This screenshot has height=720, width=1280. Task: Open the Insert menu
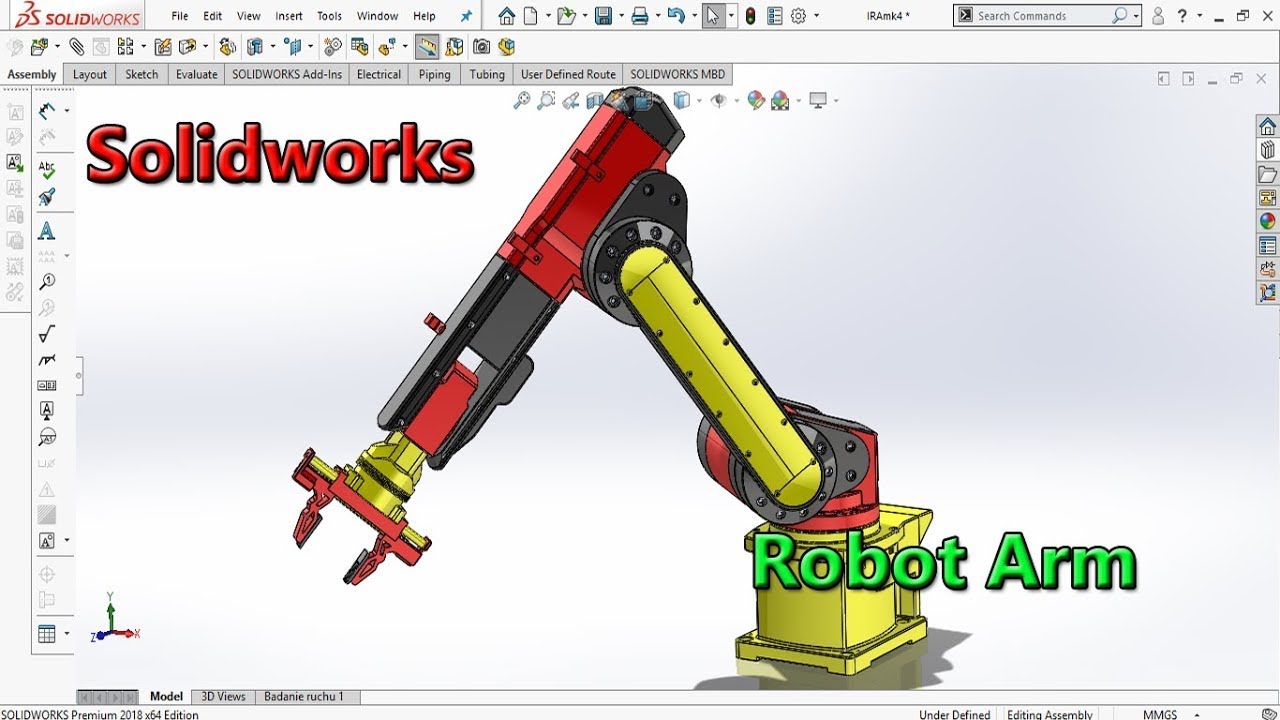(289, 16)
